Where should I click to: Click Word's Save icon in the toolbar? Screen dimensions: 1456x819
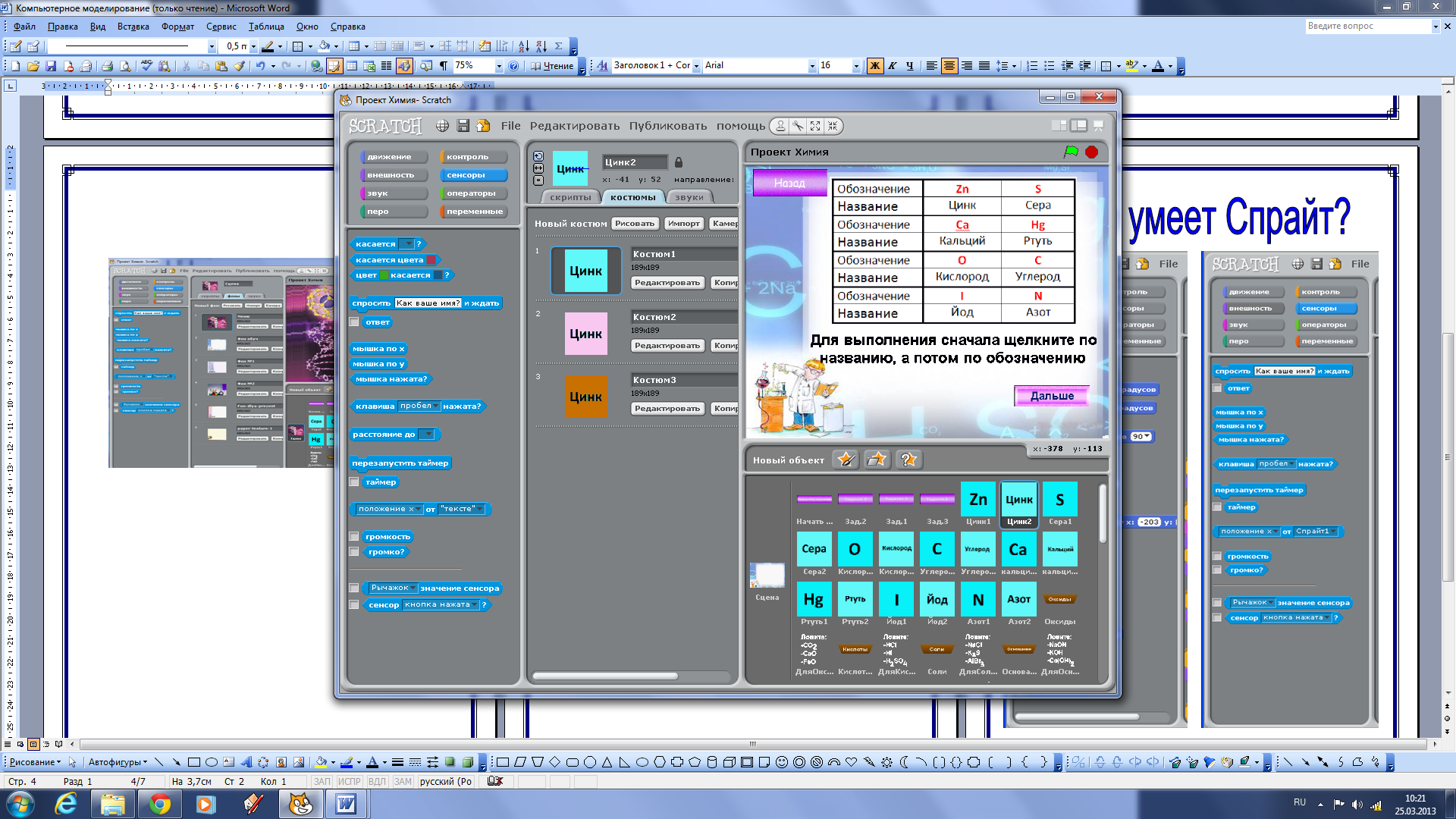[51, 67]
